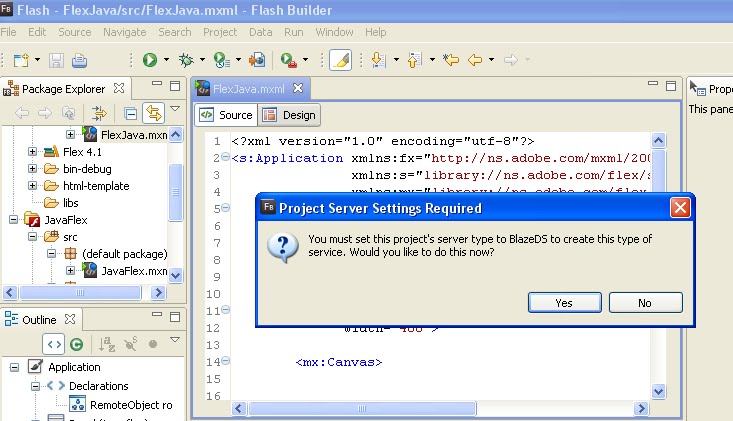Open the Outline view menu triangle
Viewport: 733px width, 421px height.
175,339
